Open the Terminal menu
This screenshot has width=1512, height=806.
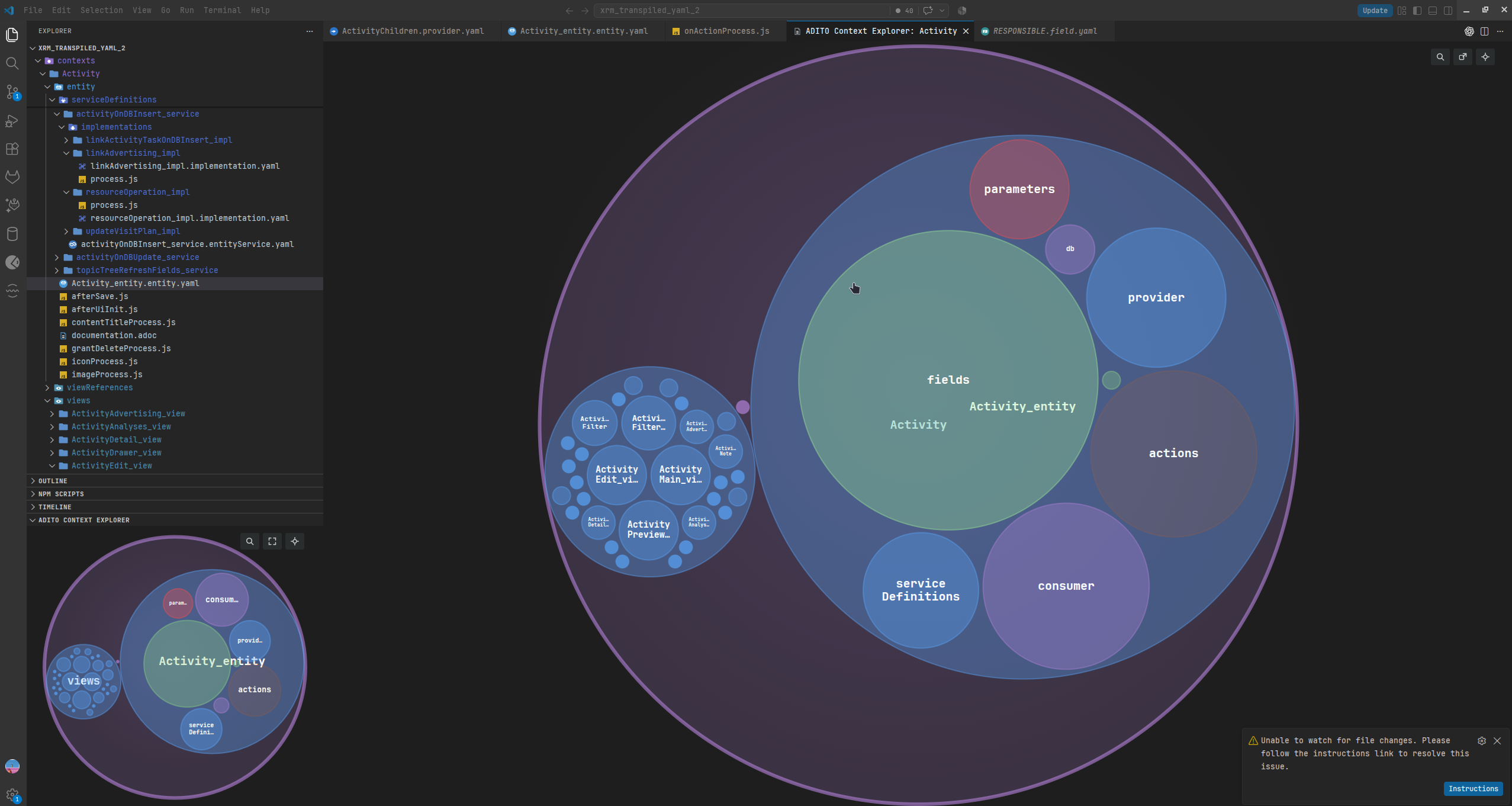222,10
